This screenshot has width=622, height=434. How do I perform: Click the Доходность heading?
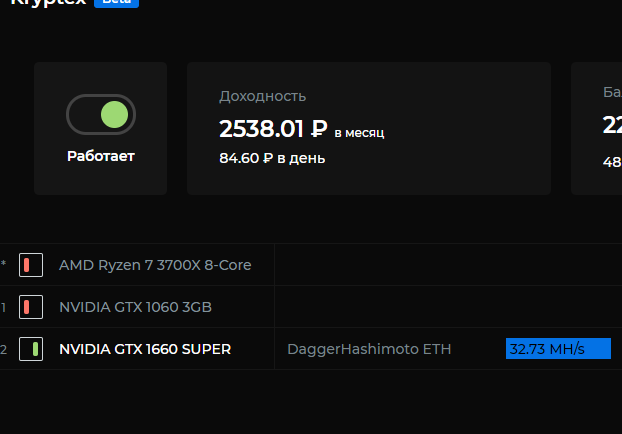pos(263,96)
